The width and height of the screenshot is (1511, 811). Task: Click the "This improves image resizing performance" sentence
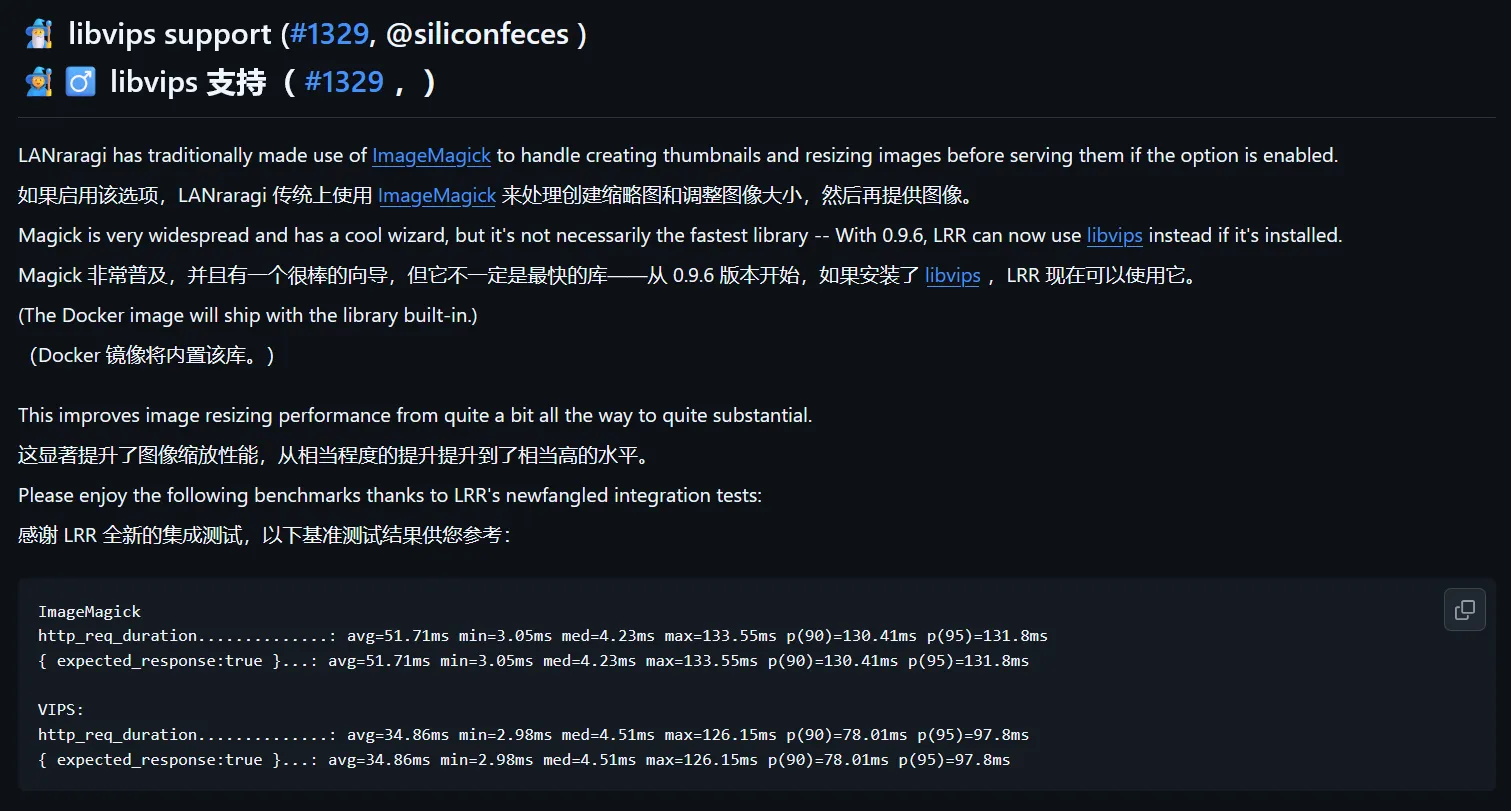415,416
